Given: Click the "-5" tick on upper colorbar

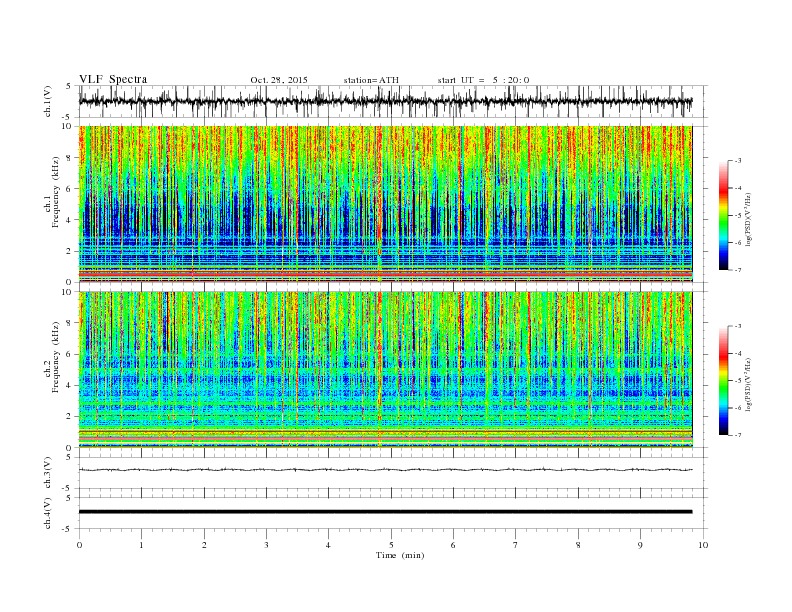Looking at the screenshot, I should [737, 216].
